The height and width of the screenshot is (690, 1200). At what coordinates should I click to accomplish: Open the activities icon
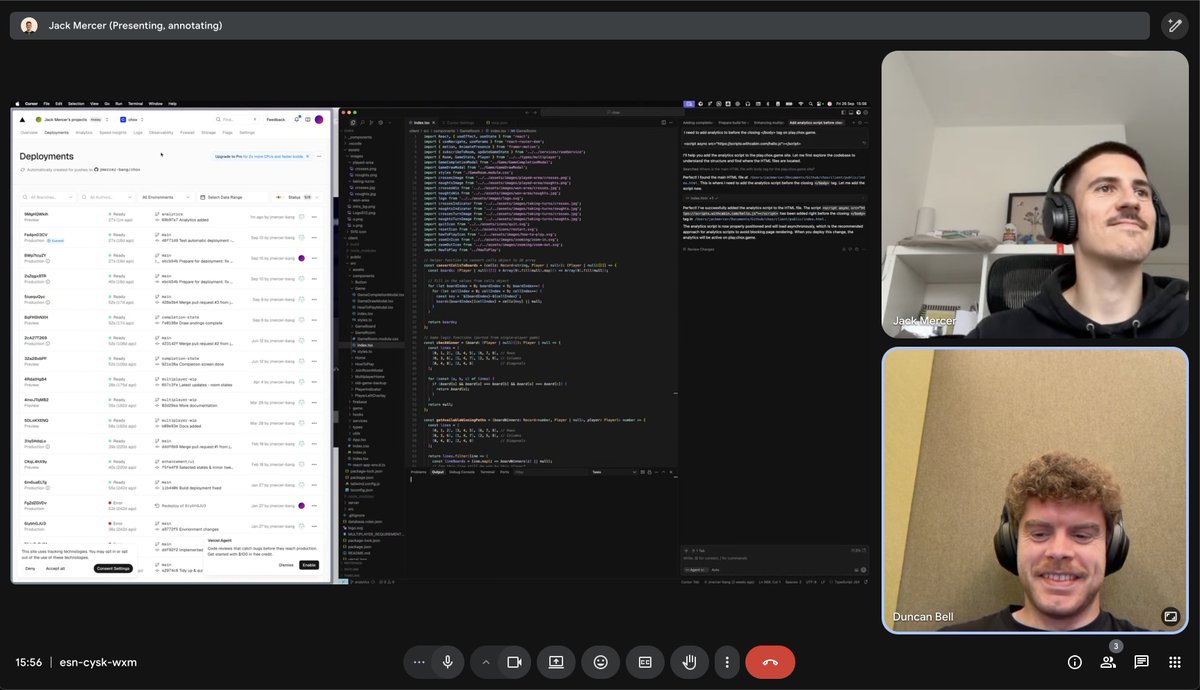1174,662
